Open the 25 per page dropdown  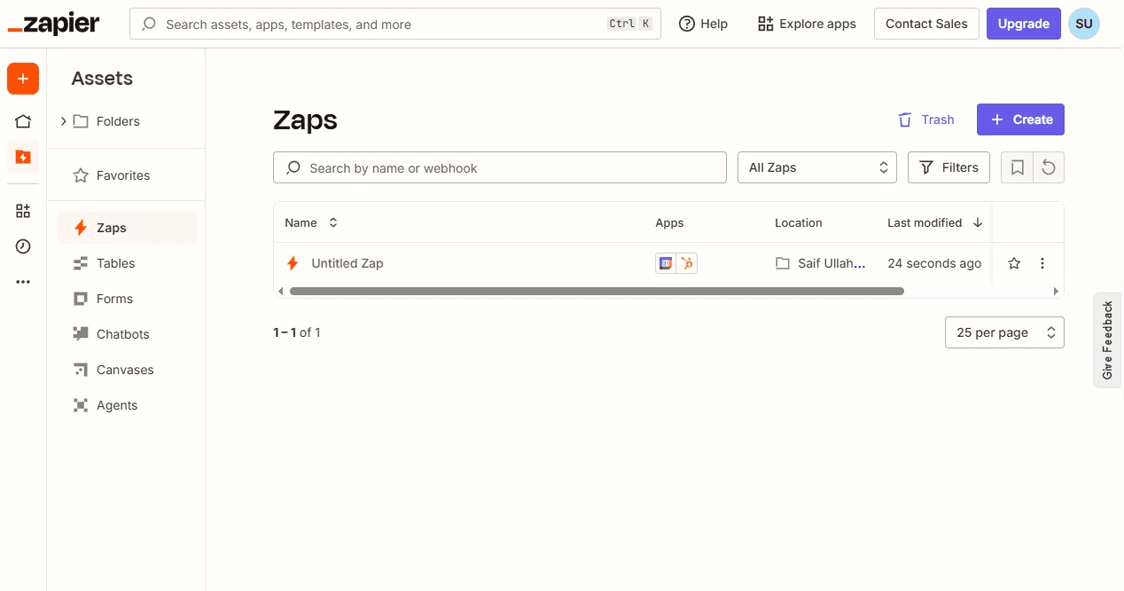(x=1004, y=332)
